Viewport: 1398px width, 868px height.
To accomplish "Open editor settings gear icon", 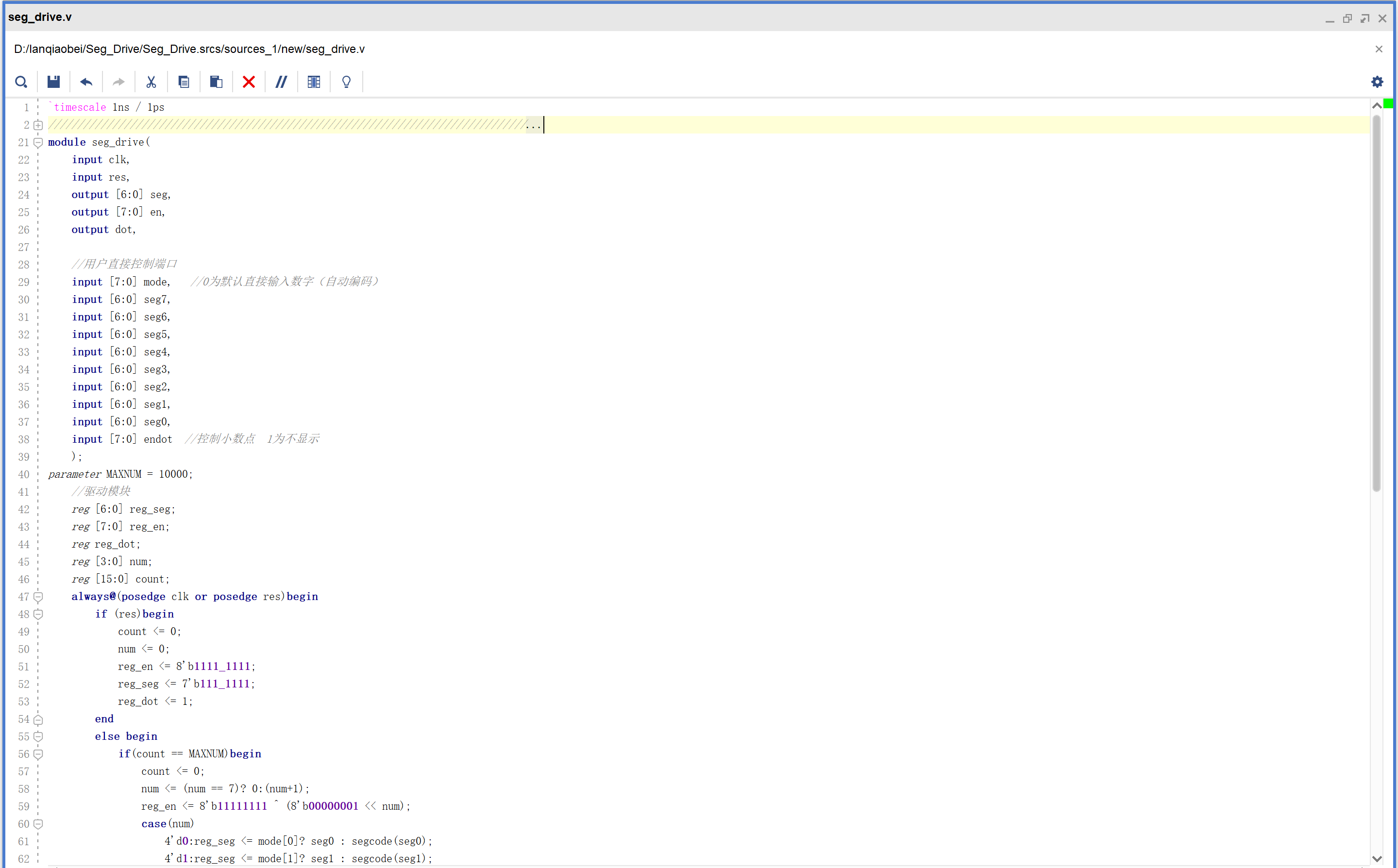I will tap(1377, 82).
